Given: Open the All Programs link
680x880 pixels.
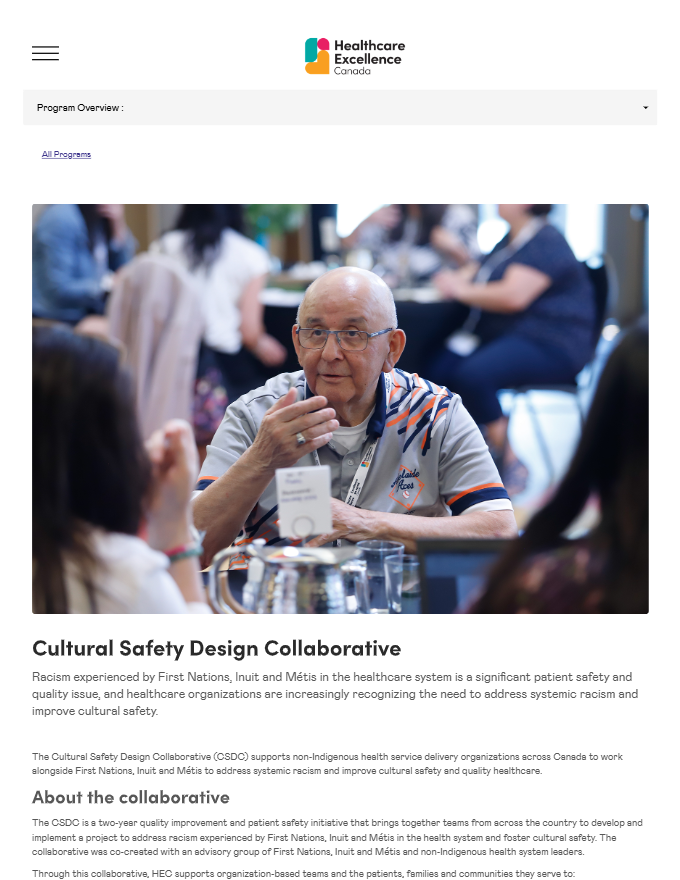Looking at the screenshot, I should click(x=66, y=154).
